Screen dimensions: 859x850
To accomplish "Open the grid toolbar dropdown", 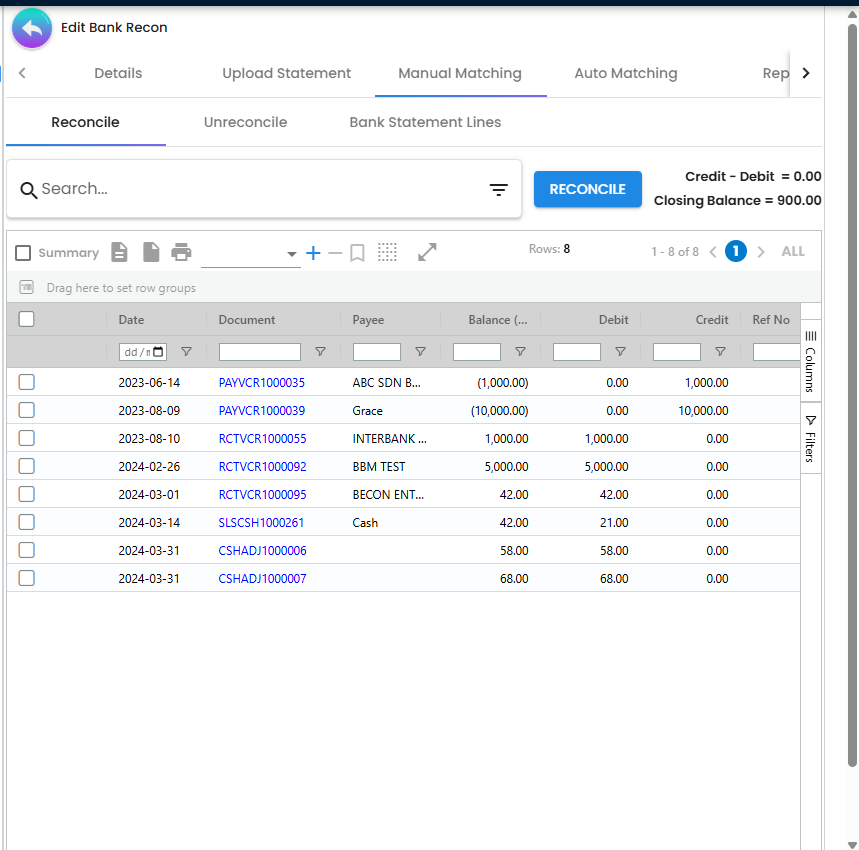I will 250,254.
